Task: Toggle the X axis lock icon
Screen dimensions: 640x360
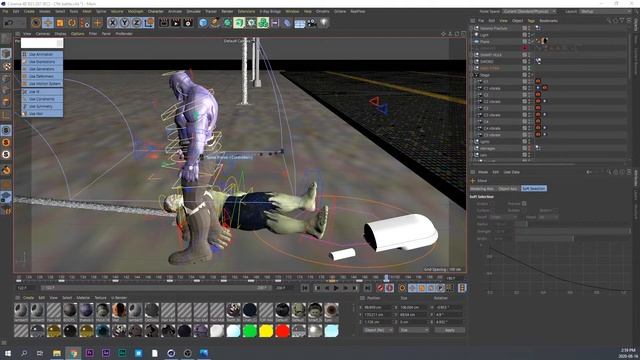Action: (x=113, y=23)
